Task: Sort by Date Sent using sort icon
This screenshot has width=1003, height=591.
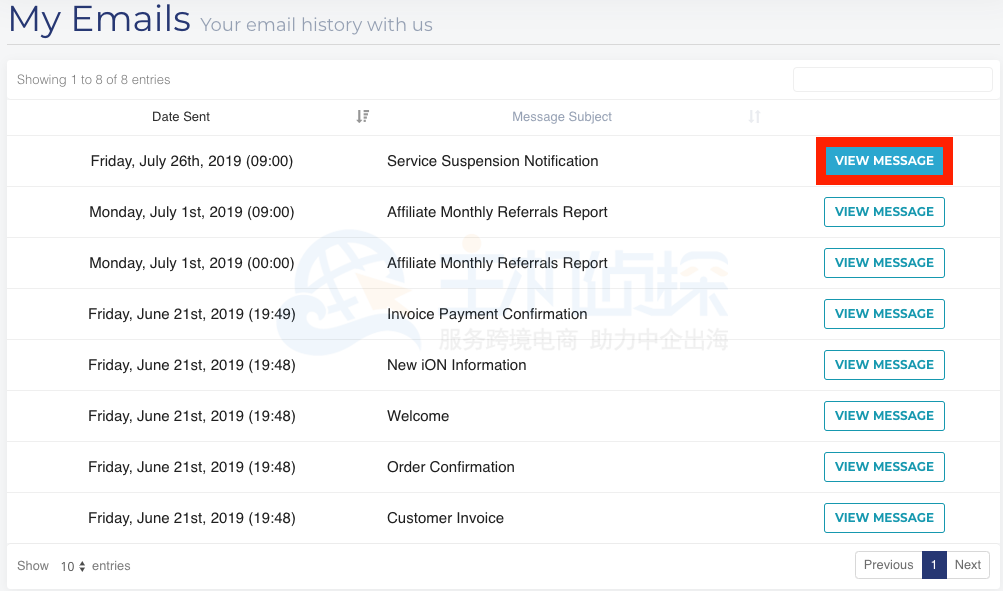Action: click(x=362, y=117)
